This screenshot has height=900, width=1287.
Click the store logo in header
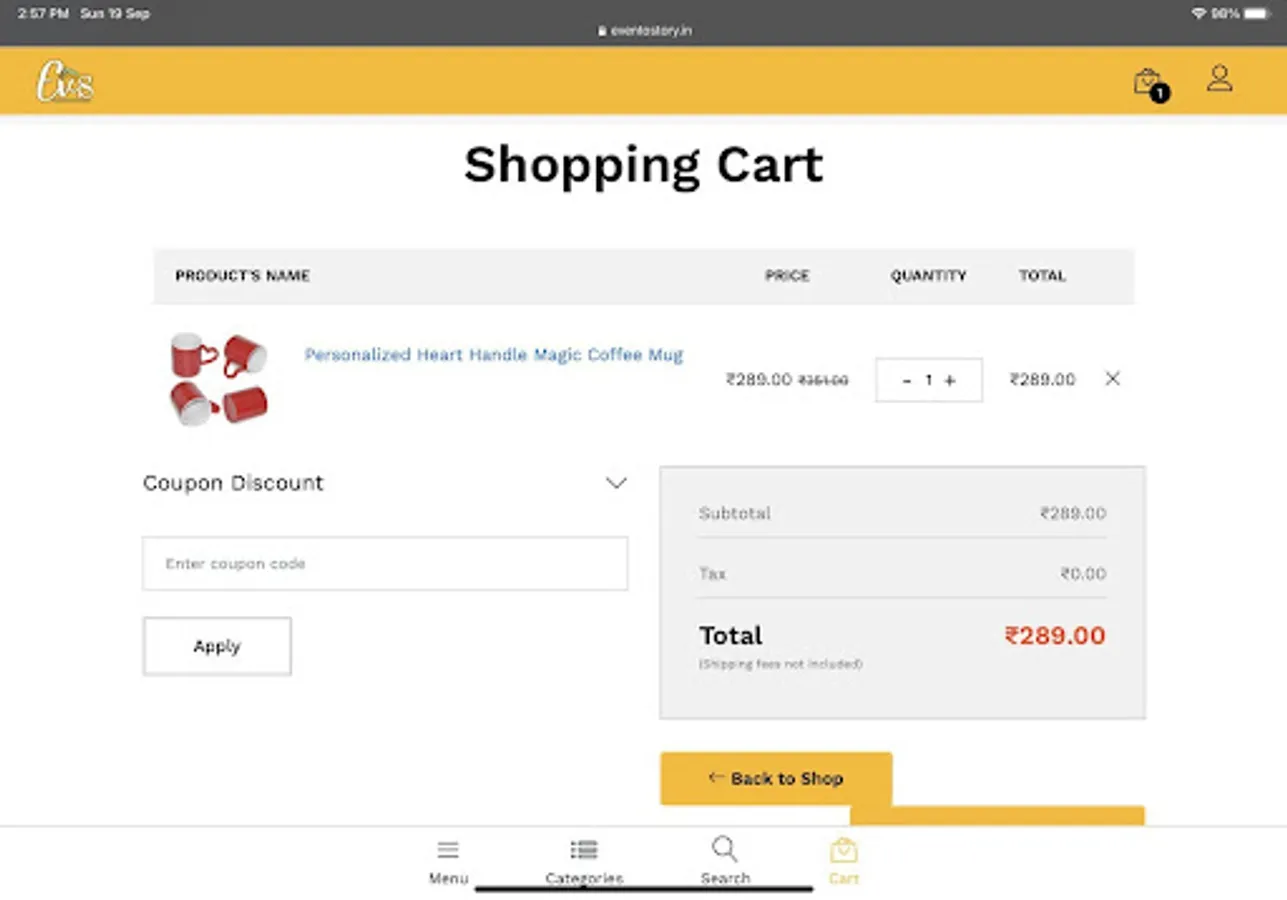(65, 82)
